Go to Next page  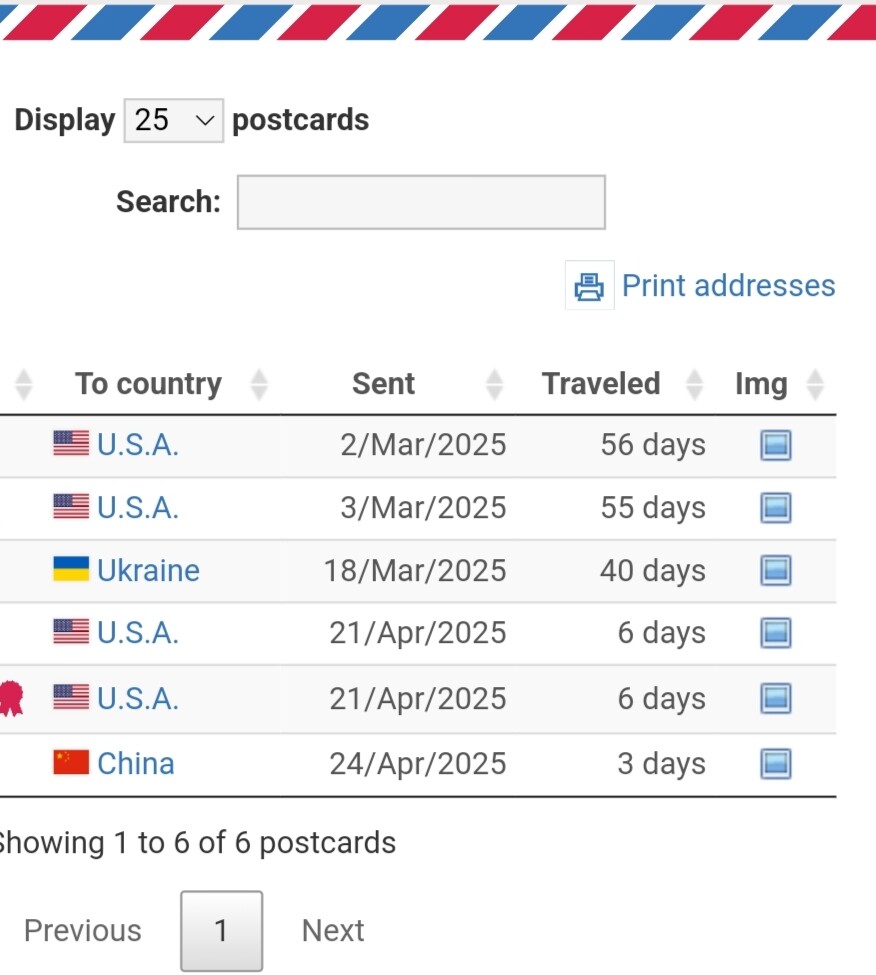[333, 931]
